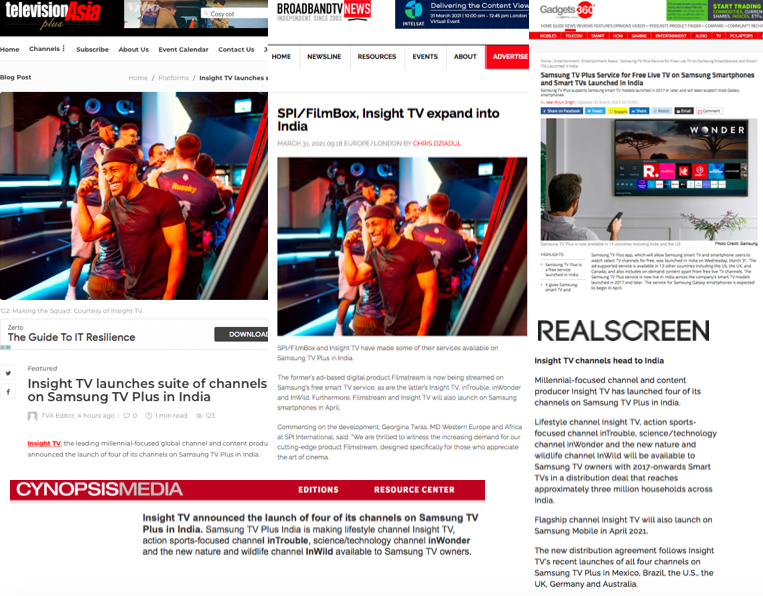The width and height of the screenshot is (763, 596).
Task: Click Television Asia article hero image
Action: [134, 196]
